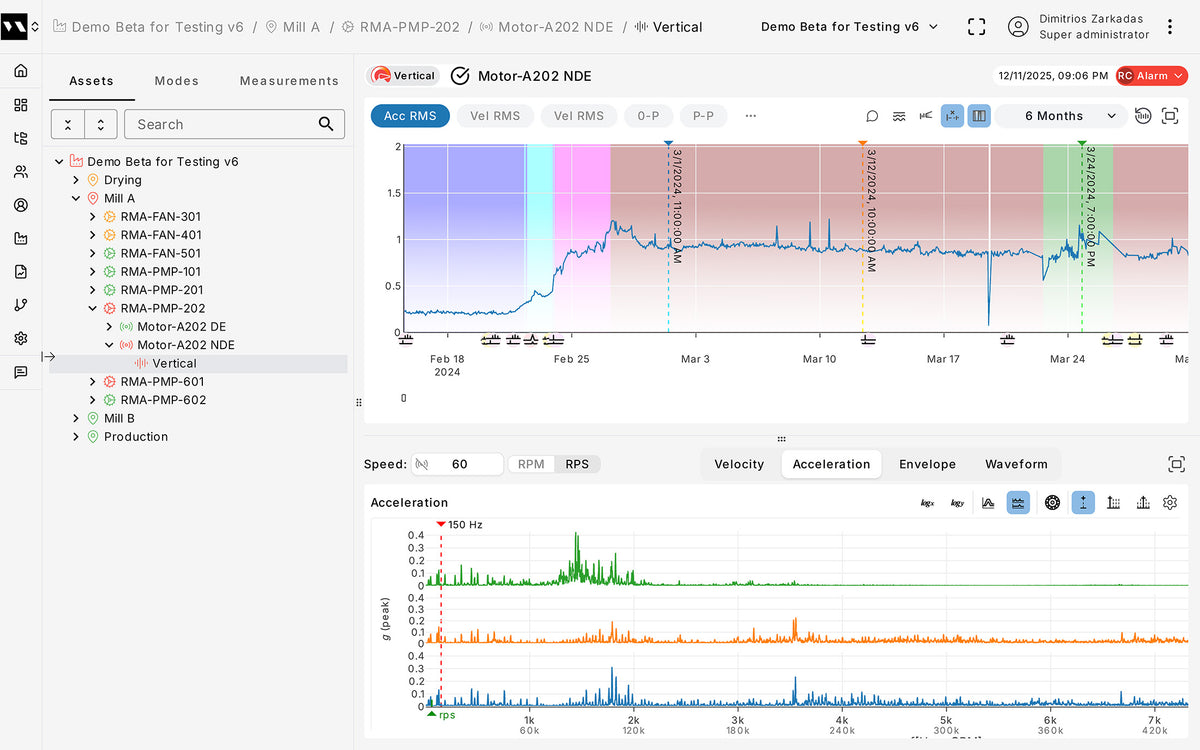Image resolution: width=1200 pixels, height=750 pixels.
Task: Expand the trend chart to fullscreen
Action: click(1170, 116)
